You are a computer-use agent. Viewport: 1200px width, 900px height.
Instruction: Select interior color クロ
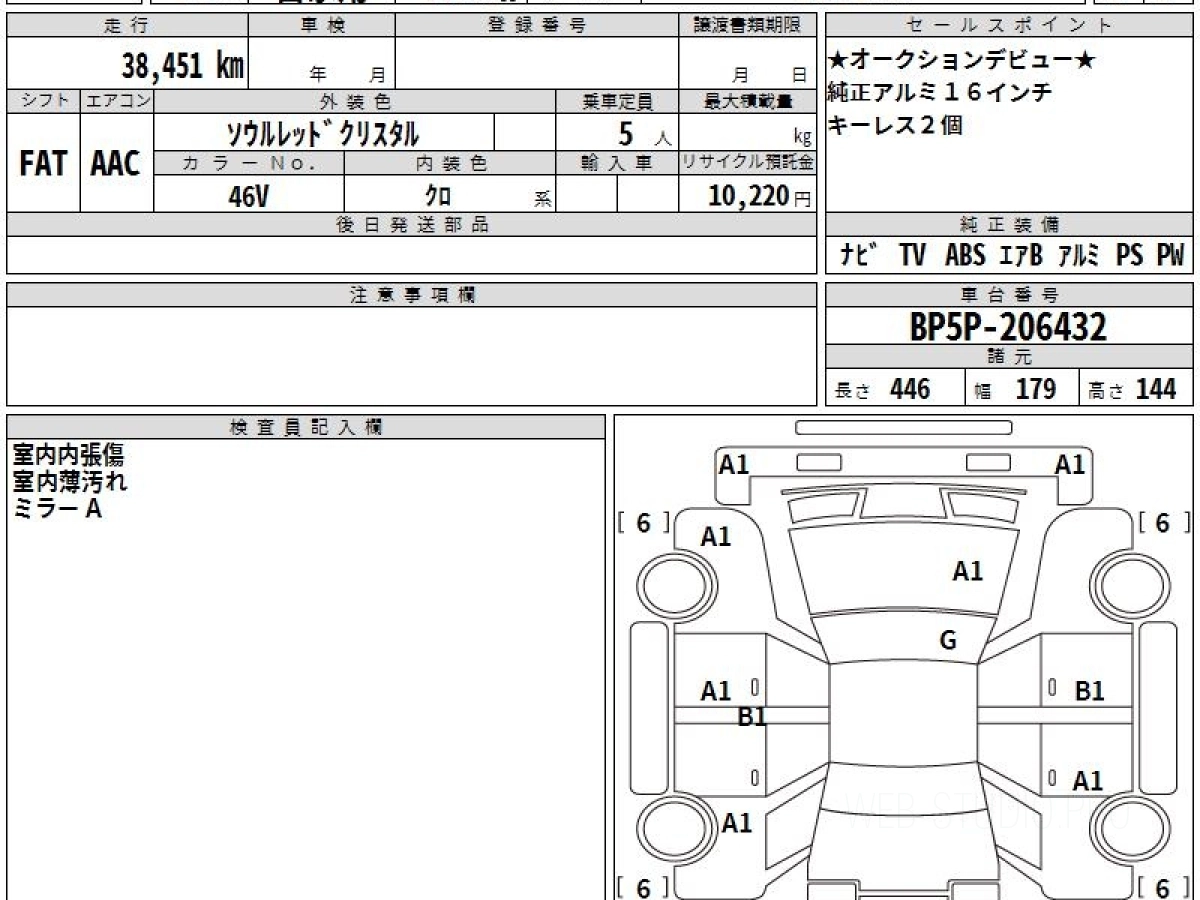point(438,196)
